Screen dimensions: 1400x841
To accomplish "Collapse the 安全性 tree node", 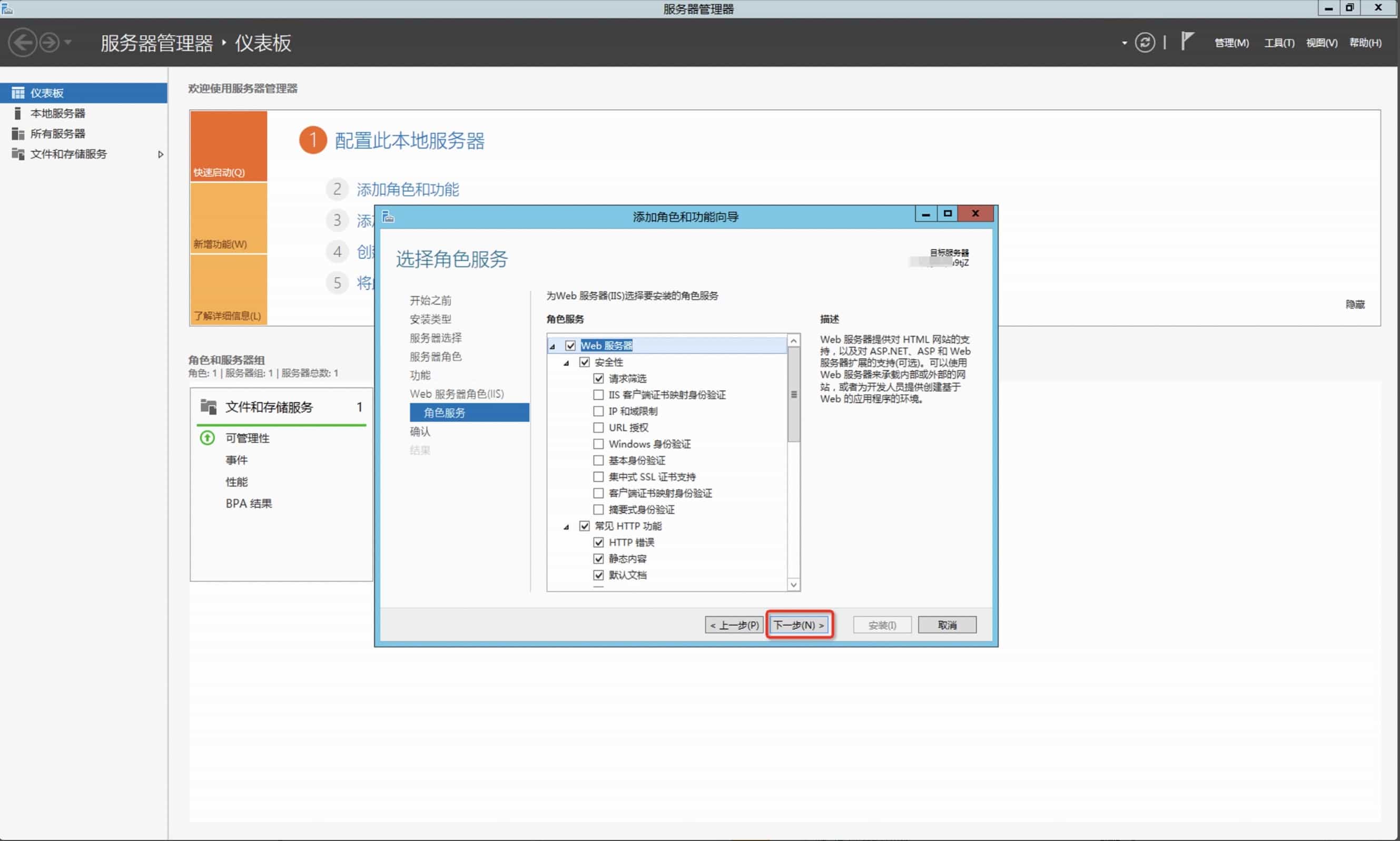I will point(566,363).
